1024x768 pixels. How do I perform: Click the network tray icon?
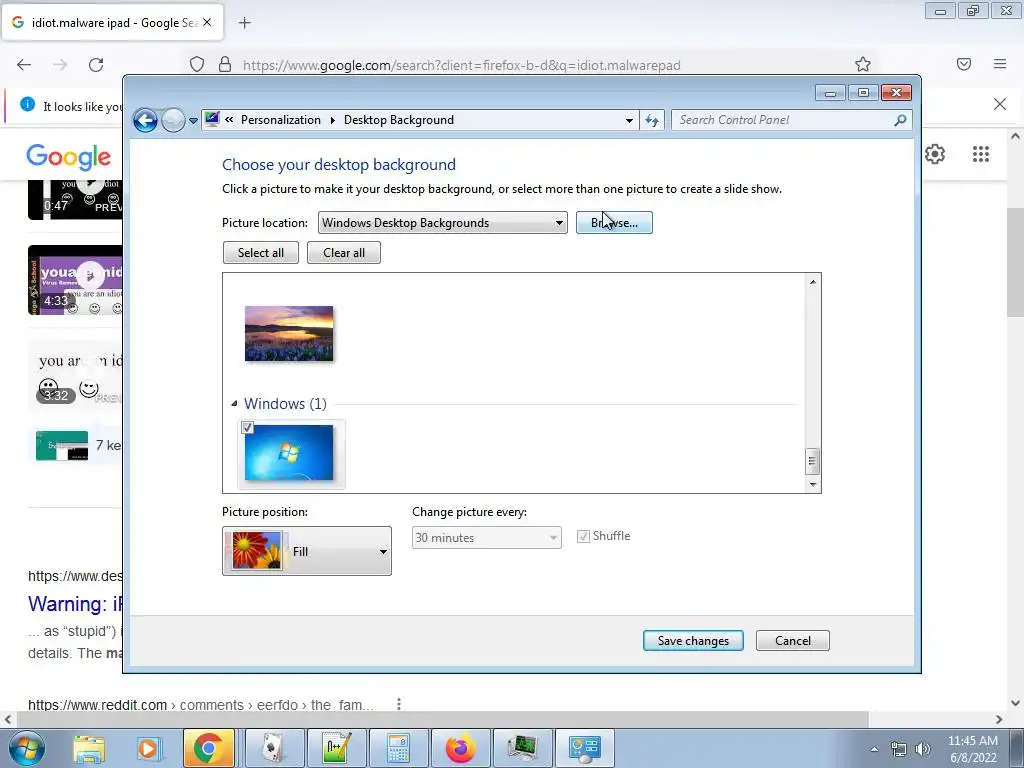point(899,749)
